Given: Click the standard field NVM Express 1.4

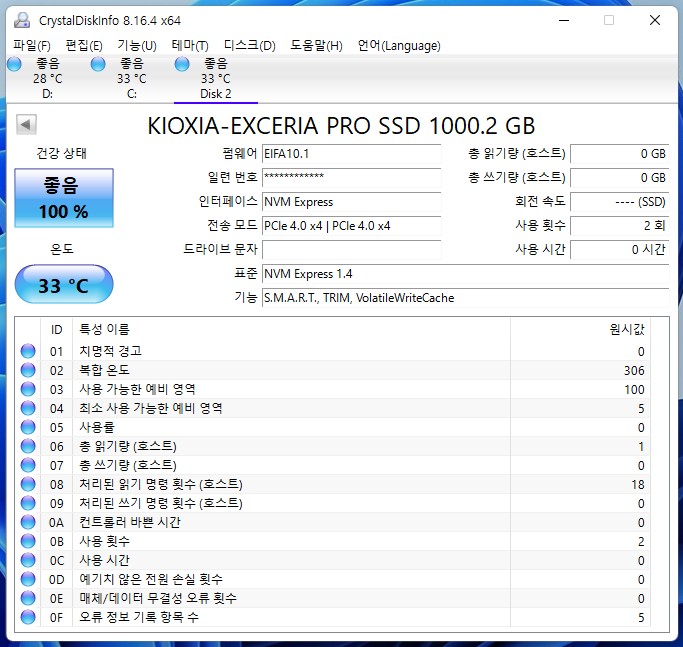Looking at the screenshot, I should point(466,274).
